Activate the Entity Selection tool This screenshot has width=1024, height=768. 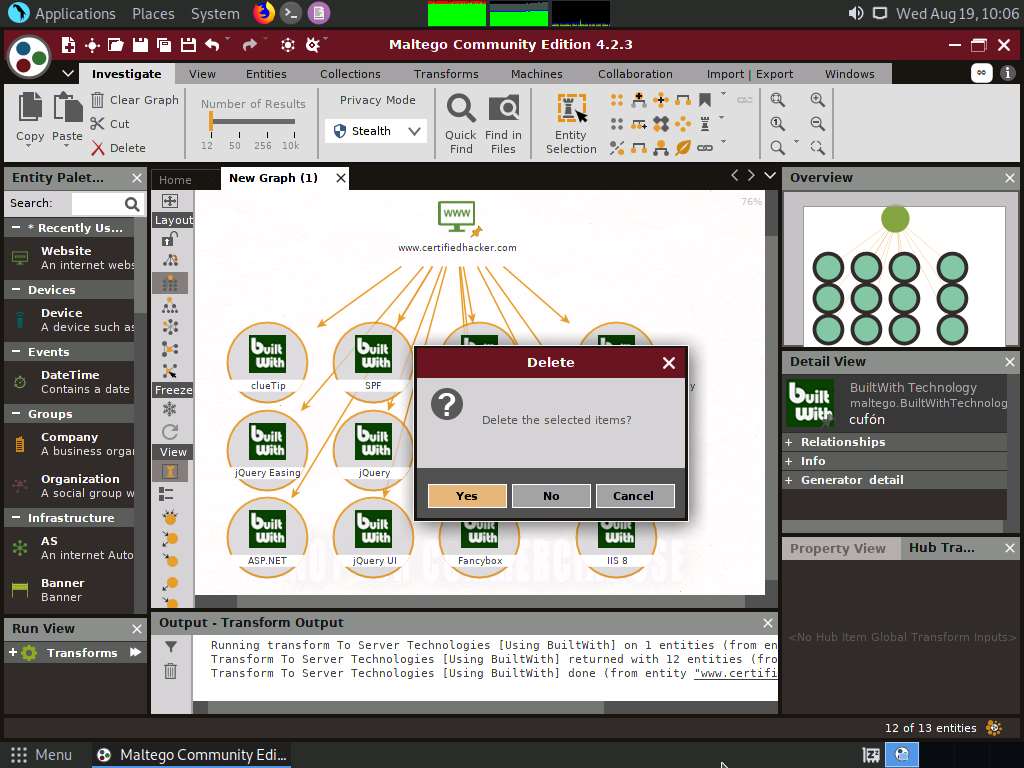click(571, 123)
